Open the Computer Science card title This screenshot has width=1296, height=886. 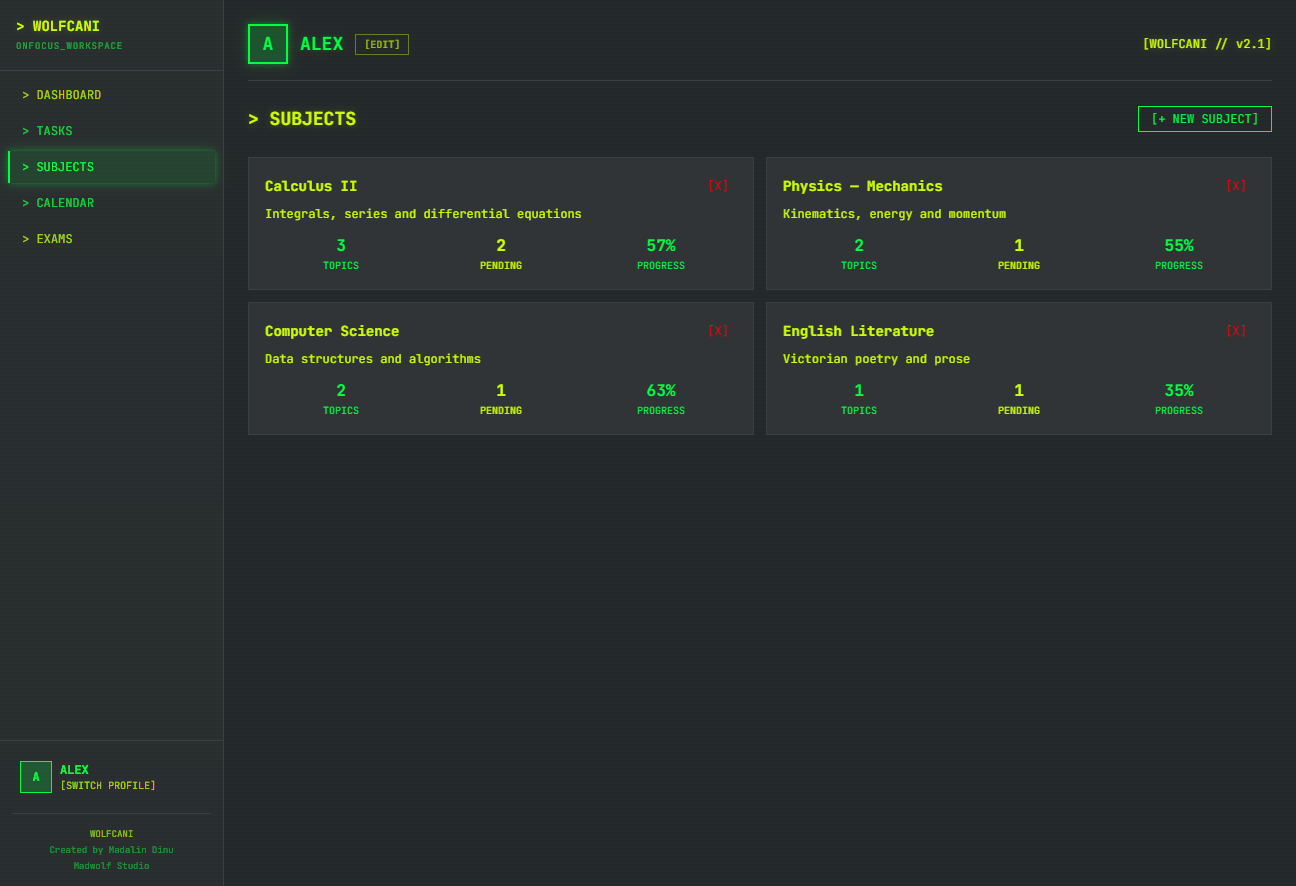point(332,331)
